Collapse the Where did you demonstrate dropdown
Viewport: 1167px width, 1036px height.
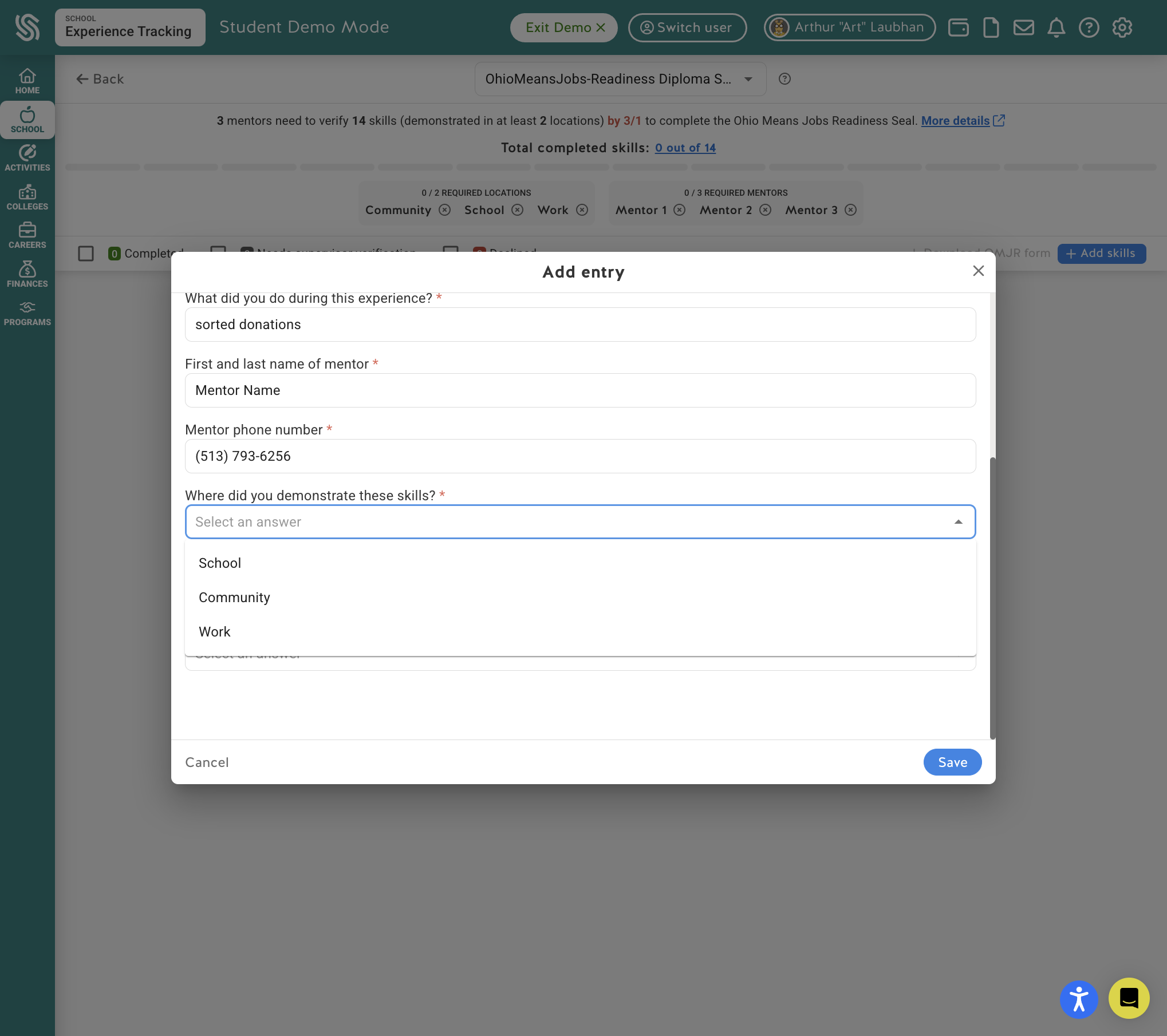pos(958,522)
